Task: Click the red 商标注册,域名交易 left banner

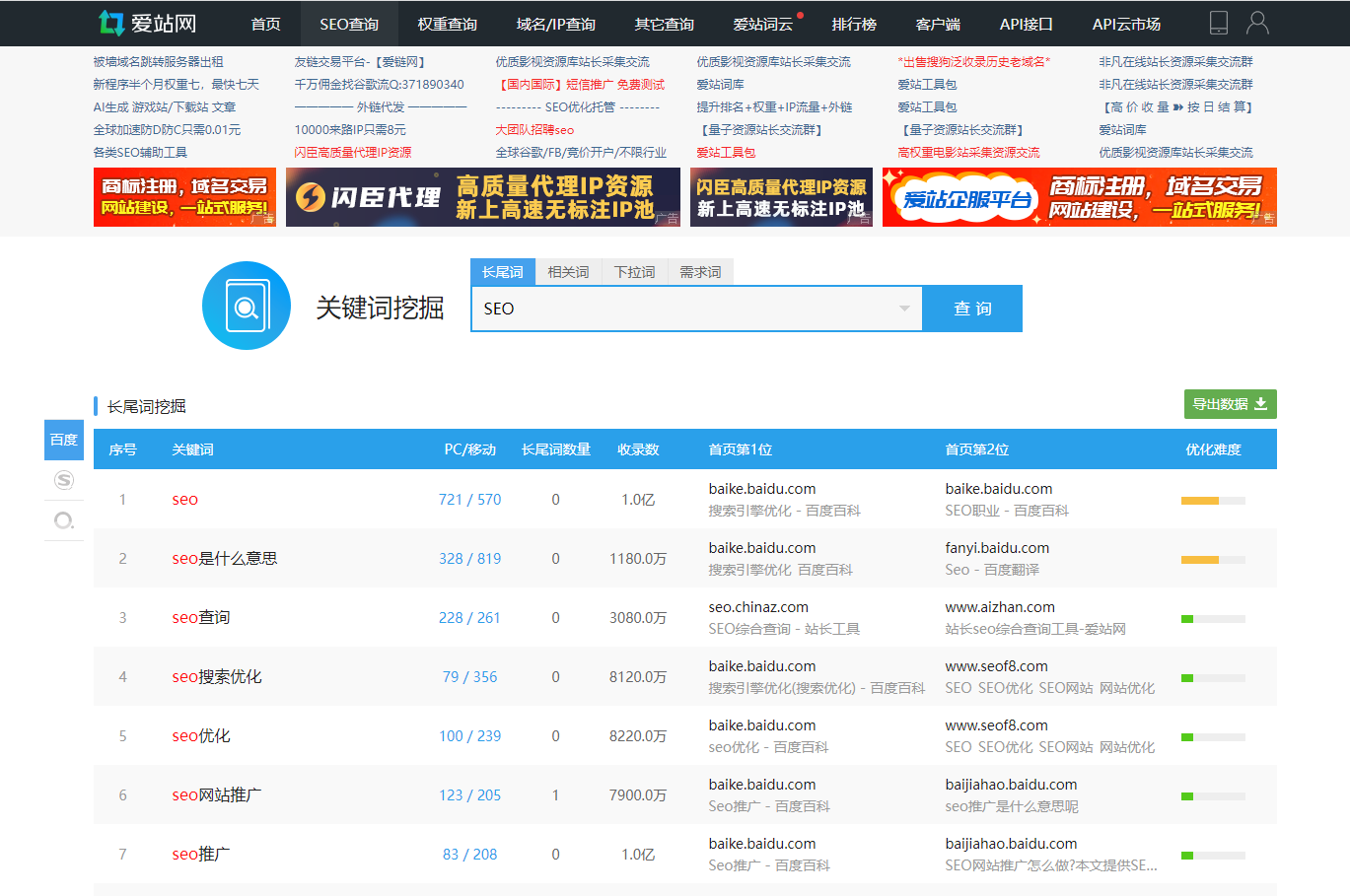Action: [184, 197]
